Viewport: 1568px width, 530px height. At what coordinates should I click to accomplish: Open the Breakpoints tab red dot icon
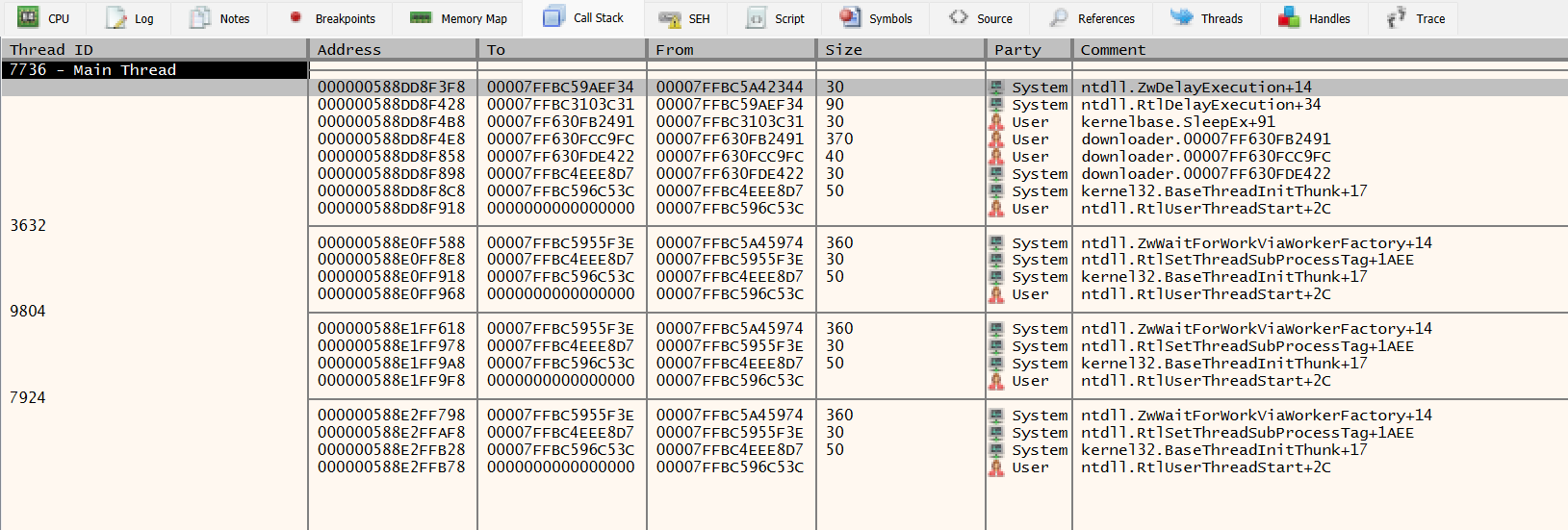coord(296,17)
